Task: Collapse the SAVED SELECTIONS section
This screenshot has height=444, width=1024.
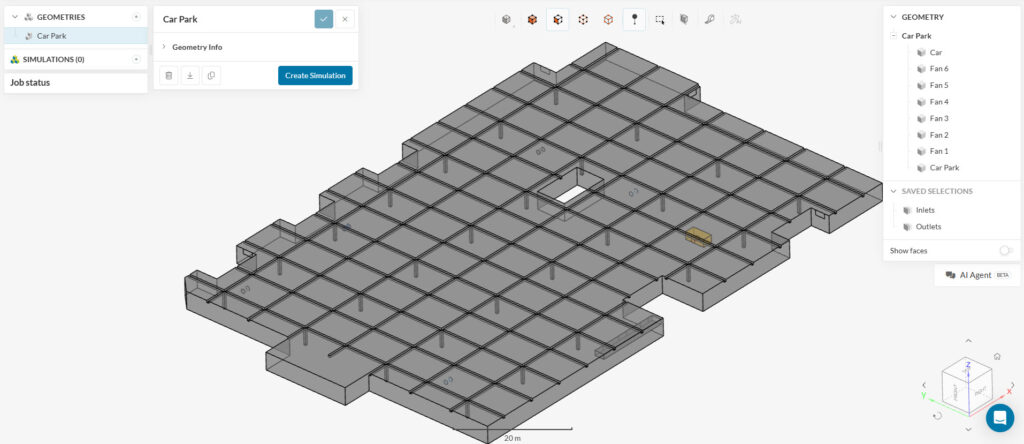Action: 893,191
